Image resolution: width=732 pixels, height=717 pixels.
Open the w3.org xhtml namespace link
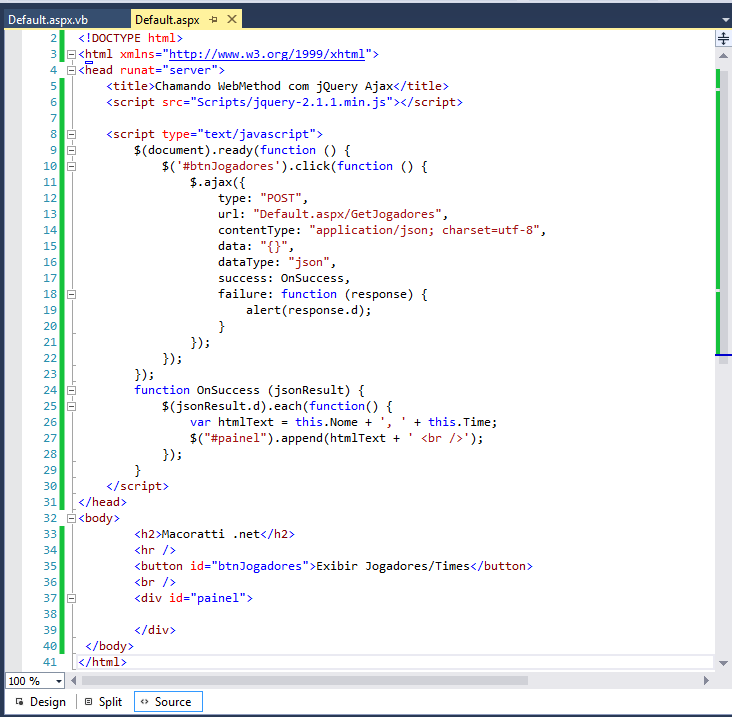[x=267, y=54]
